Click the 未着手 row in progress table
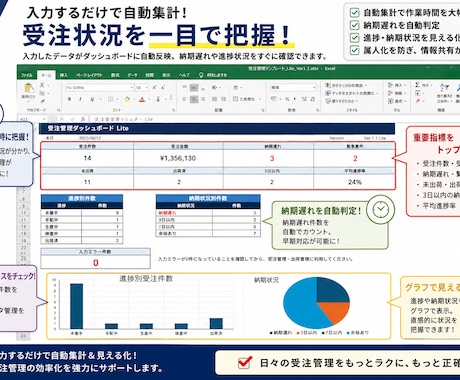 [x=82, y=213]
